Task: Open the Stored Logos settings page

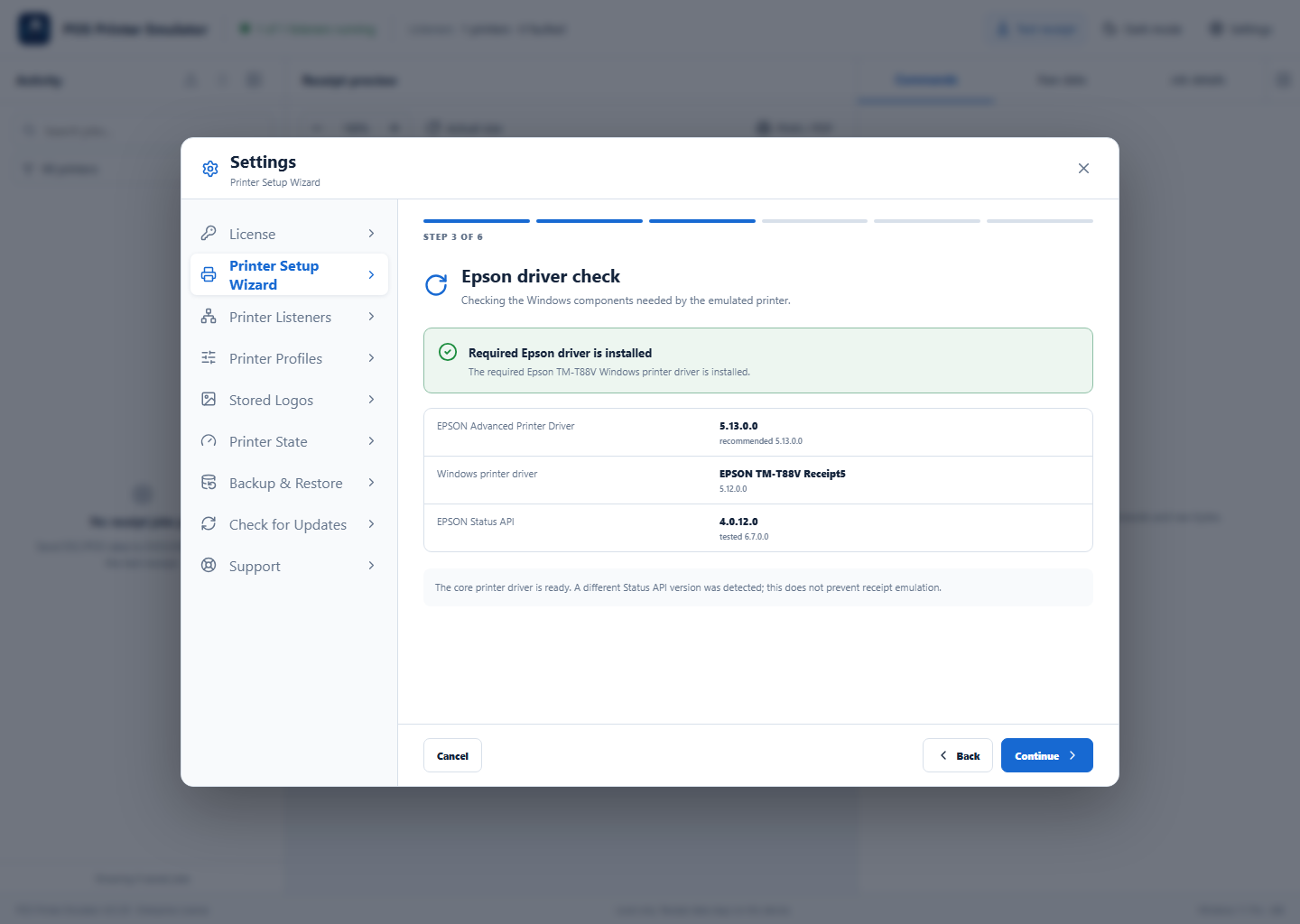Action: (x=289, y=400)
